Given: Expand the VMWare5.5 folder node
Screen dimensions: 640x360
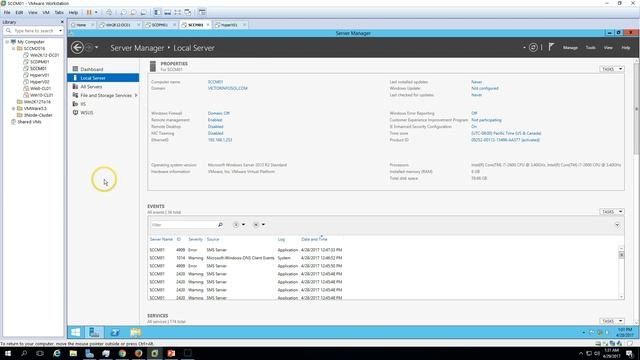Looking at the screenshot, I should (x=13, y=109).
